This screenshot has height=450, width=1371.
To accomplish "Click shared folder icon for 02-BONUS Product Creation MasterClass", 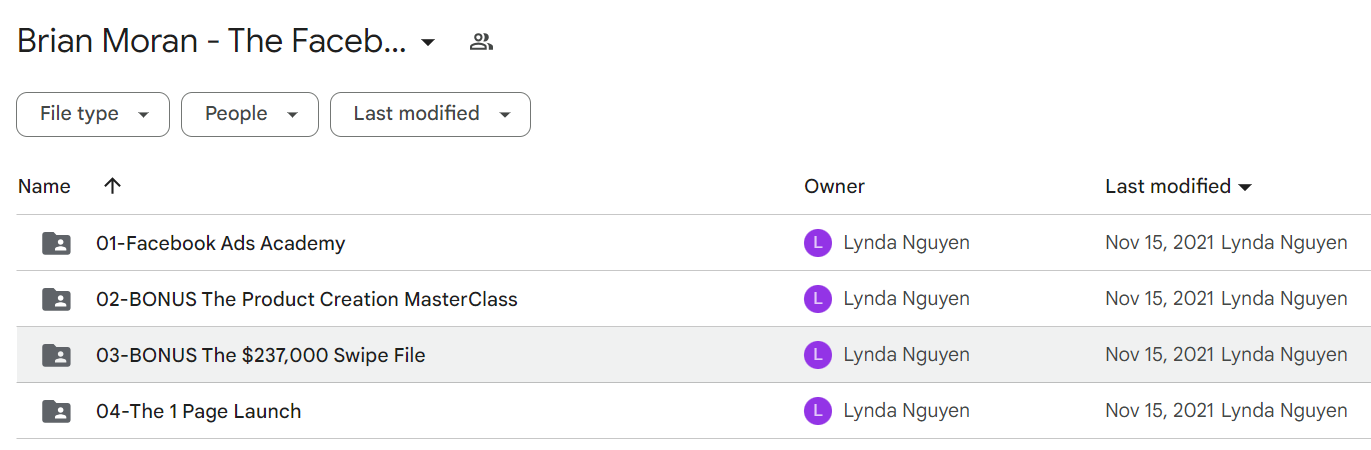I will 57,299.
